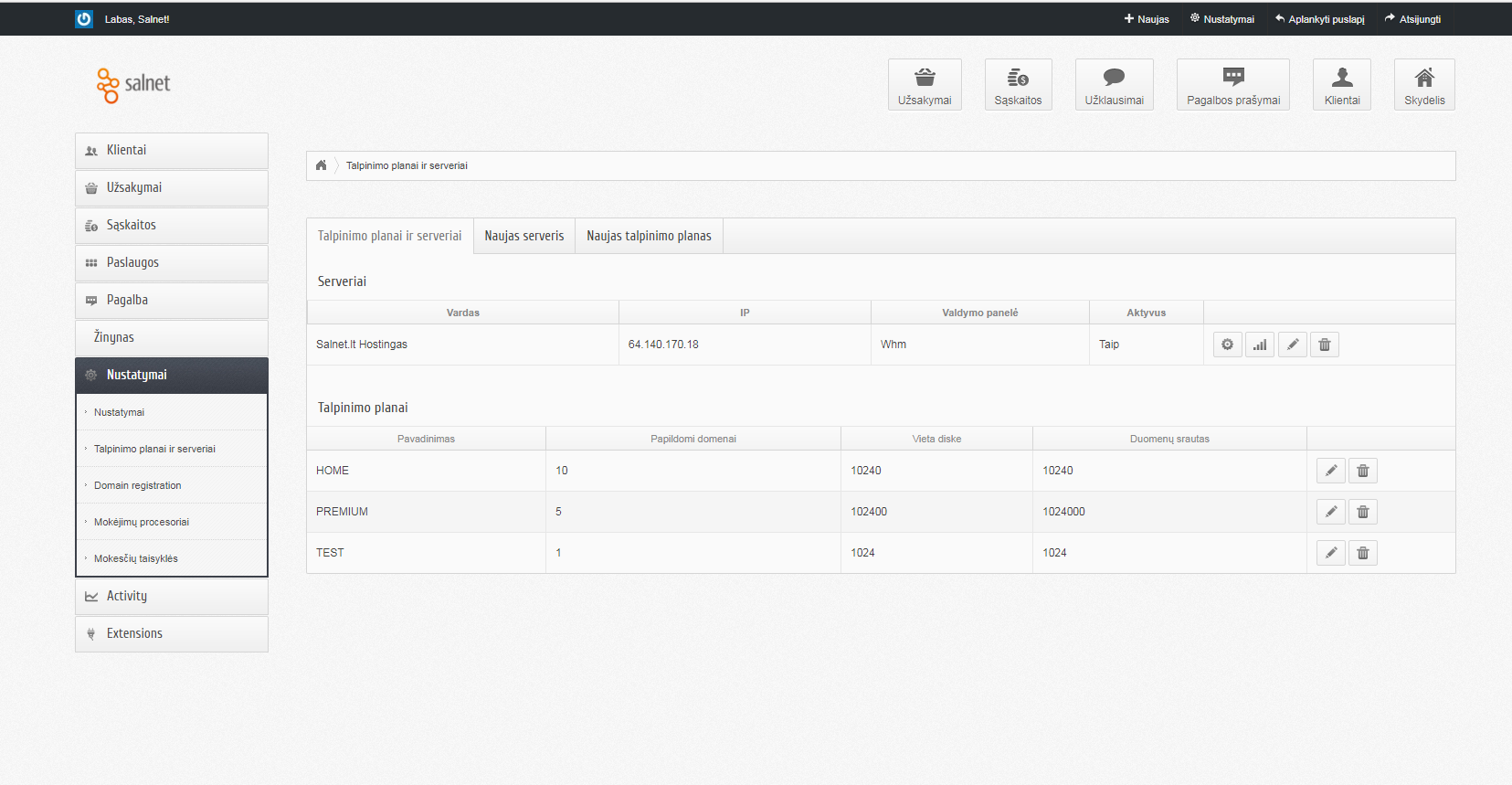Image resolution: width=1512 pixels, height=785 pixels.
Task: Delete the Salnet.lt Hostingas server
Action: 1325,345
